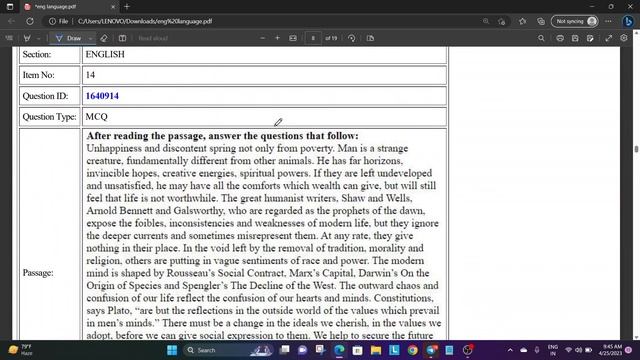Image resolution: width=640 pixels, height=360 pixels.
Task: Start Read aloud
Action: click(x=153, y=38)
